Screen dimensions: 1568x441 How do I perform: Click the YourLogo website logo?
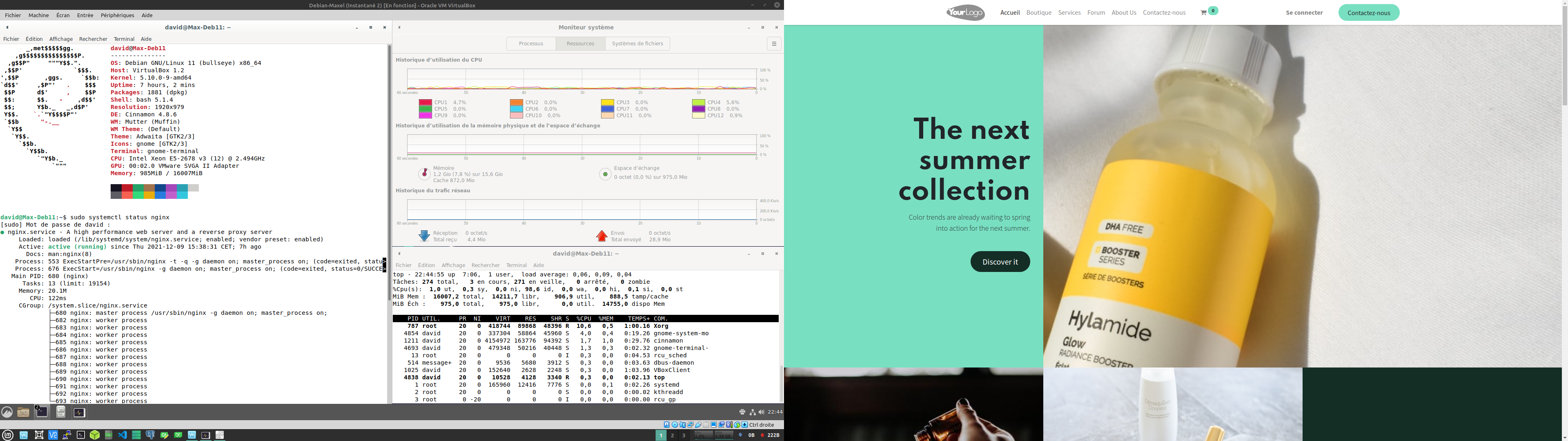[965, 12]
